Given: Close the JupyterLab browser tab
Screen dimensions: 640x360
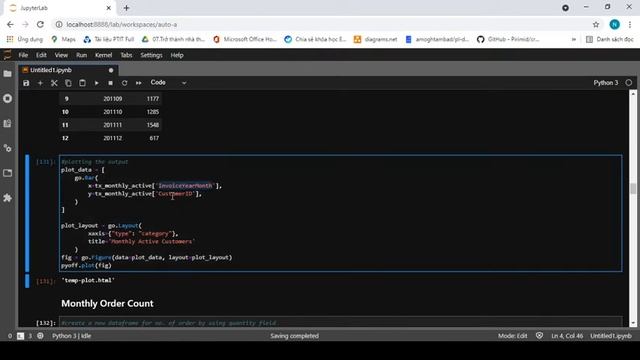Looking at the screenshot, I should 109,8.
